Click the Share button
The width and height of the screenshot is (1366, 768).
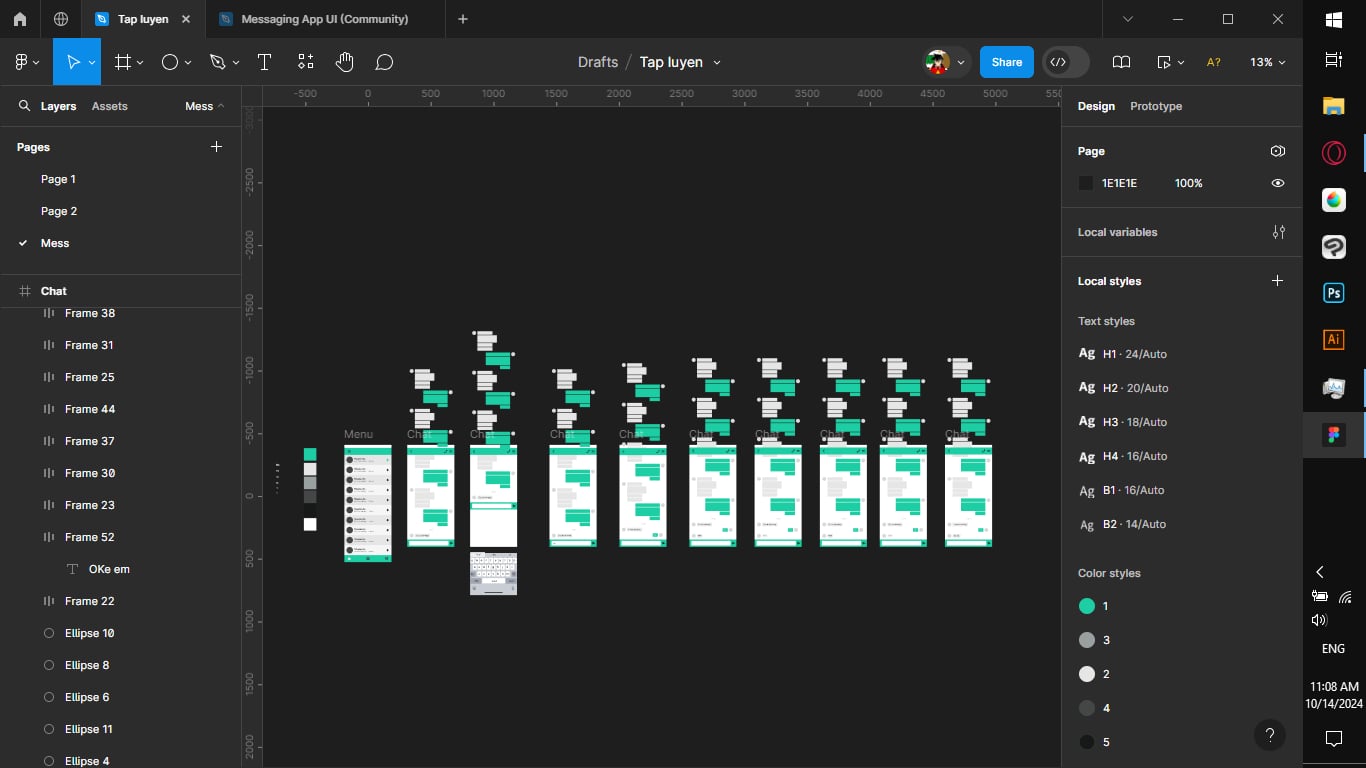1006,62
